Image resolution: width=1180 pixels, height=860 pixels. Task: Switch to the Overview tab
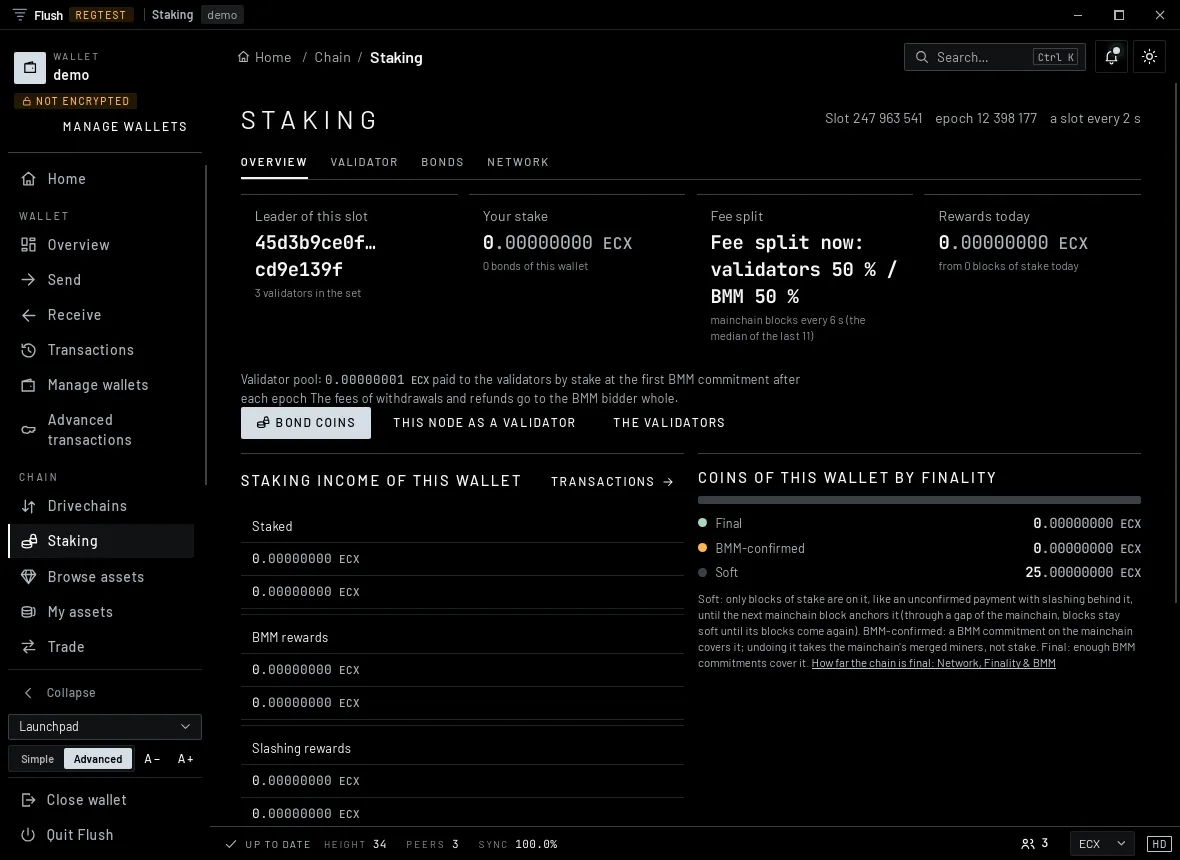click(x=274, y=163)
